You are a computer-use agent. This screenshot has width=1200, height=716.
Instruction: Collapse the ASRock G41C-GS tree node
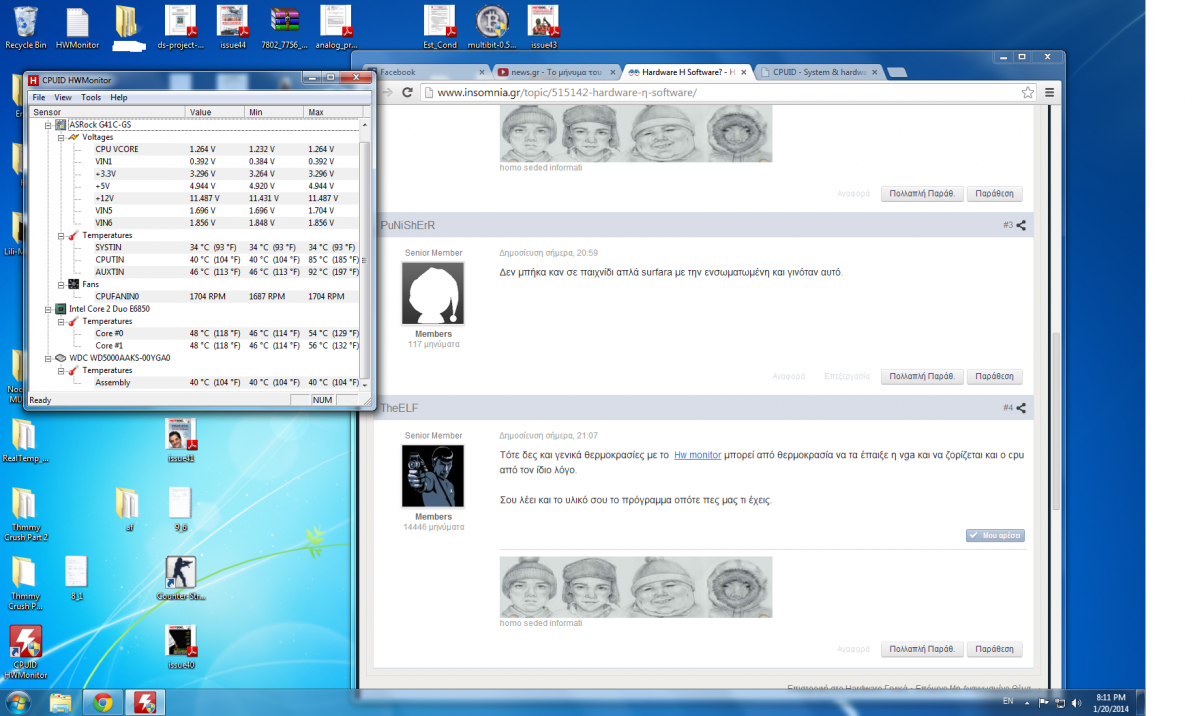[x=47, y=125]
